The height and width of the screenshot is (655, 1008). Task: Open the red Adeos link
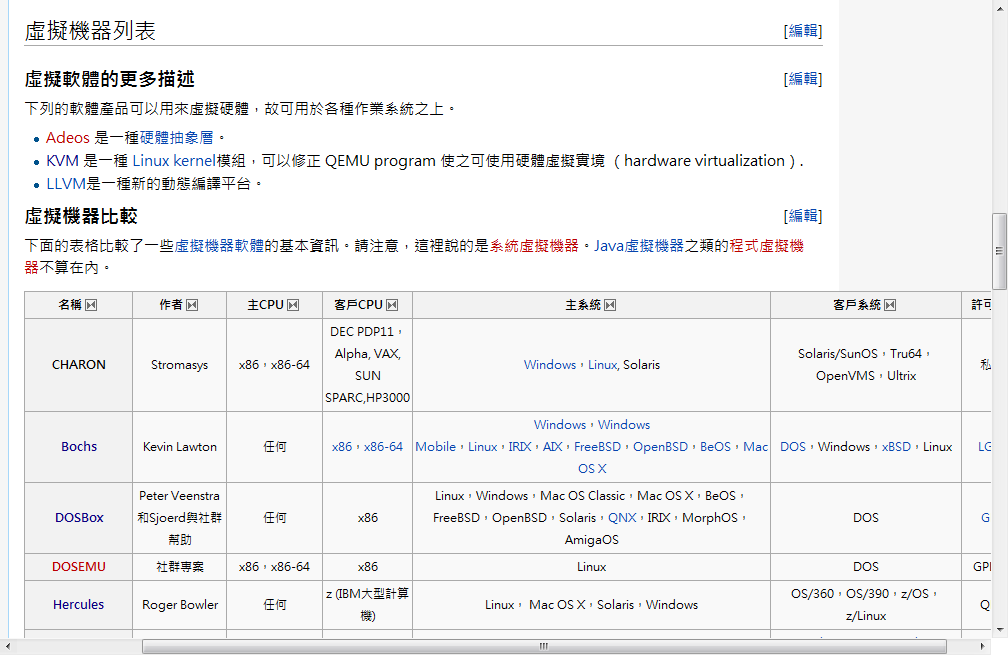[x=67, y=137]
